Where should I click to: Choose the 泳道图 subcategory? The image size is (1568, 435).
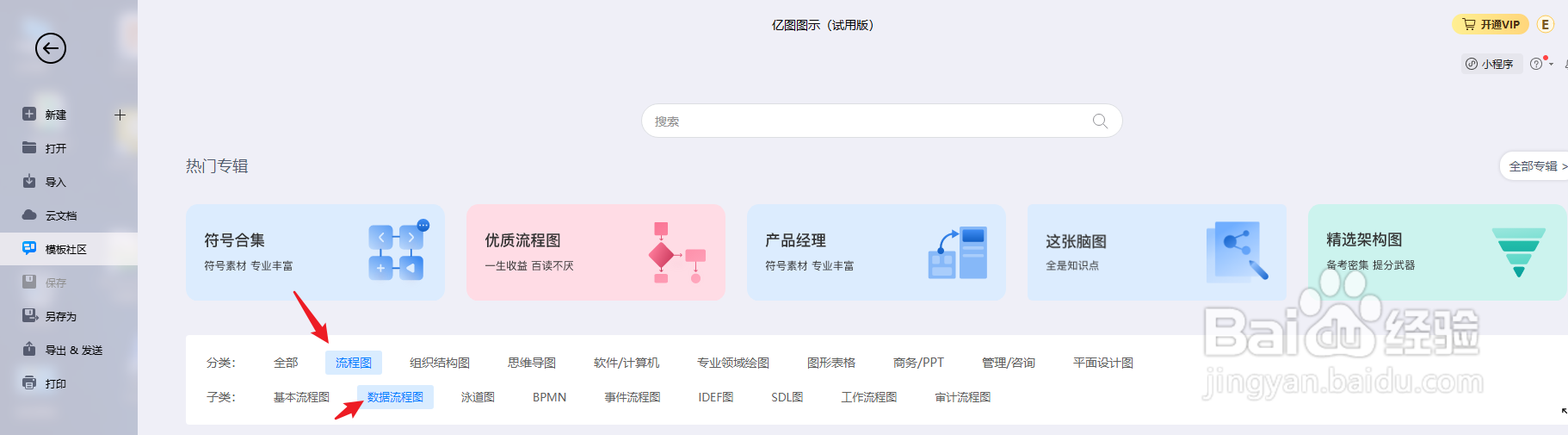(x=478, y=397)
